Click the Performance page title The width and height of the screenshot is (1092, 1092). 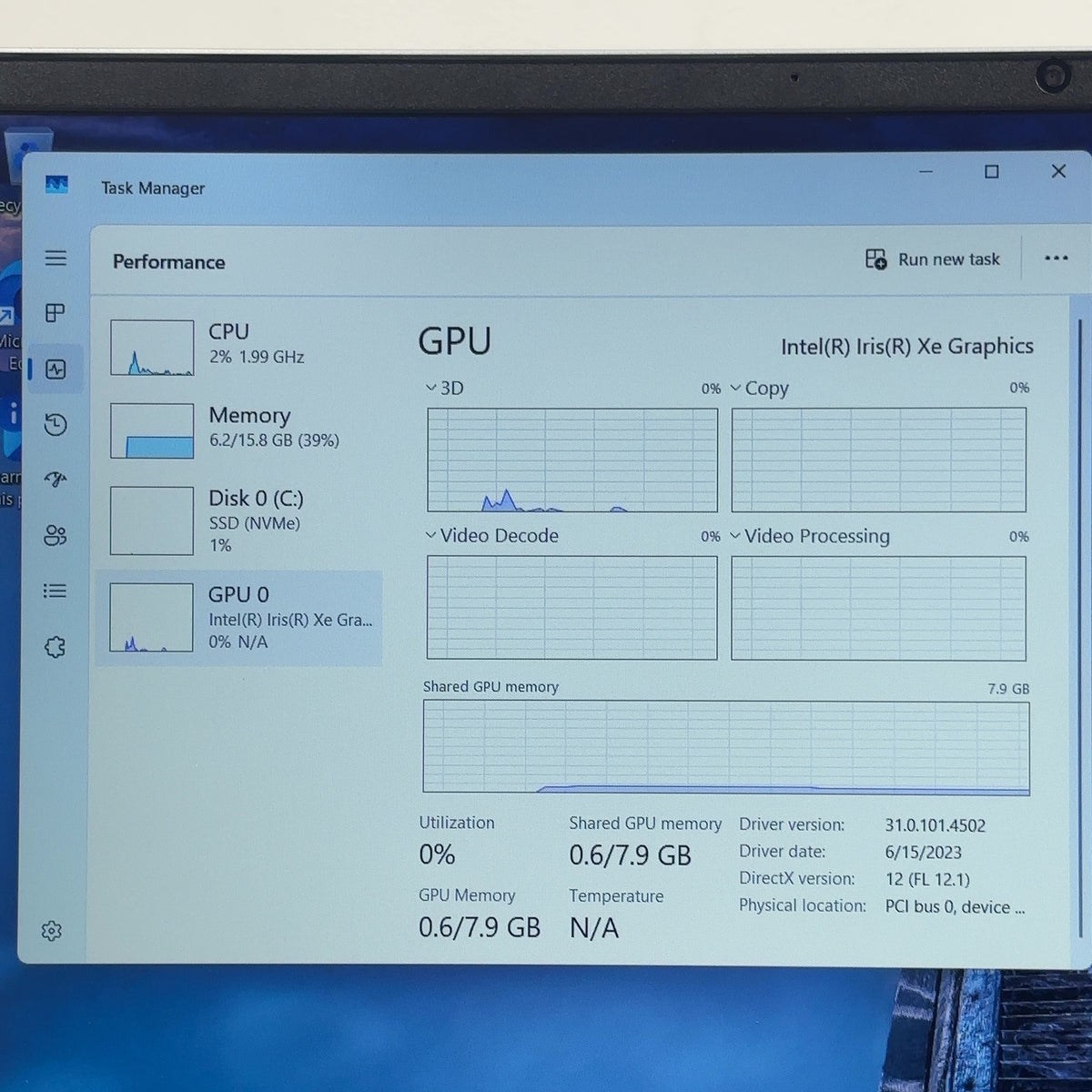[169, 262]
